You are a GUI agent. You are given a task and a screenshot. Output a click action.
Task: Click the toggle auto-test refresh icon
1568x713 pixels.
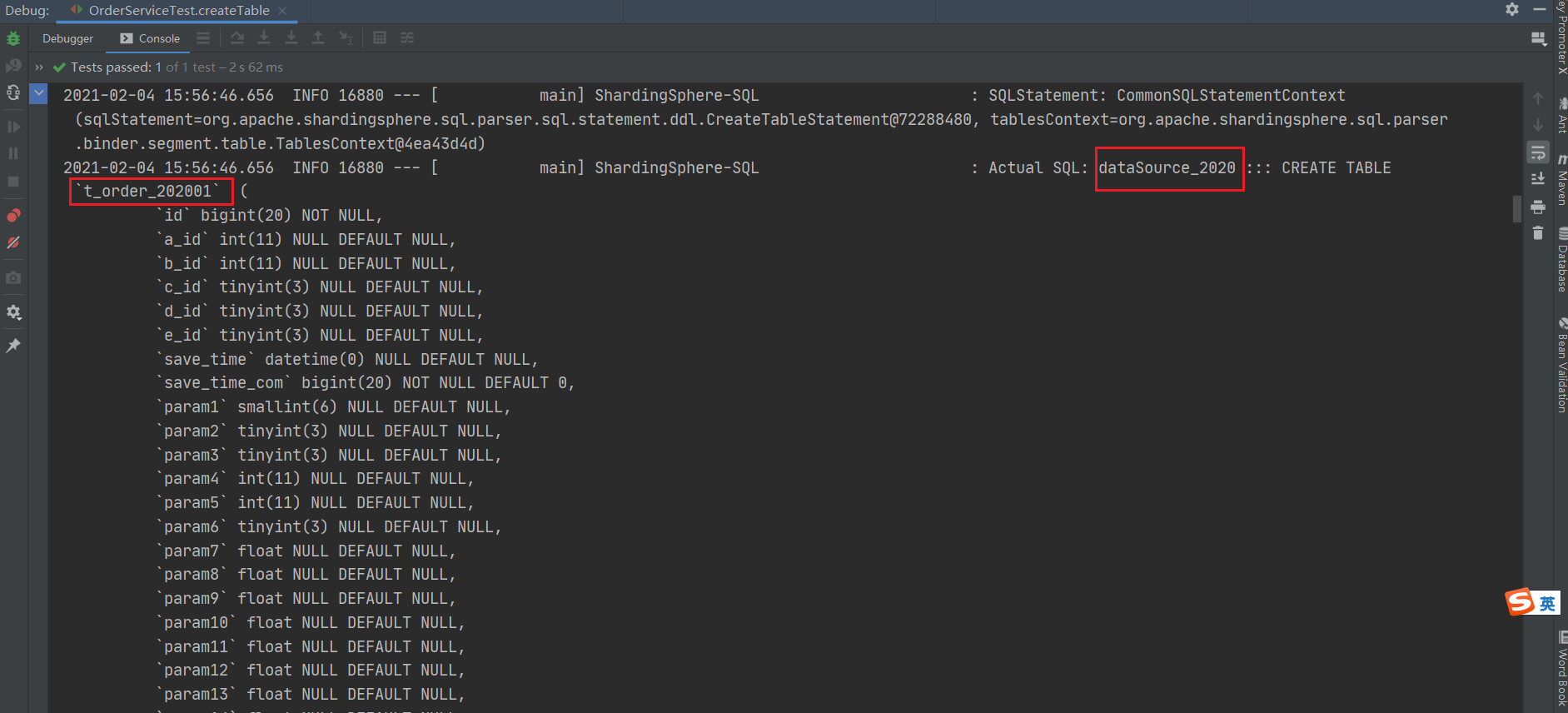13,92
